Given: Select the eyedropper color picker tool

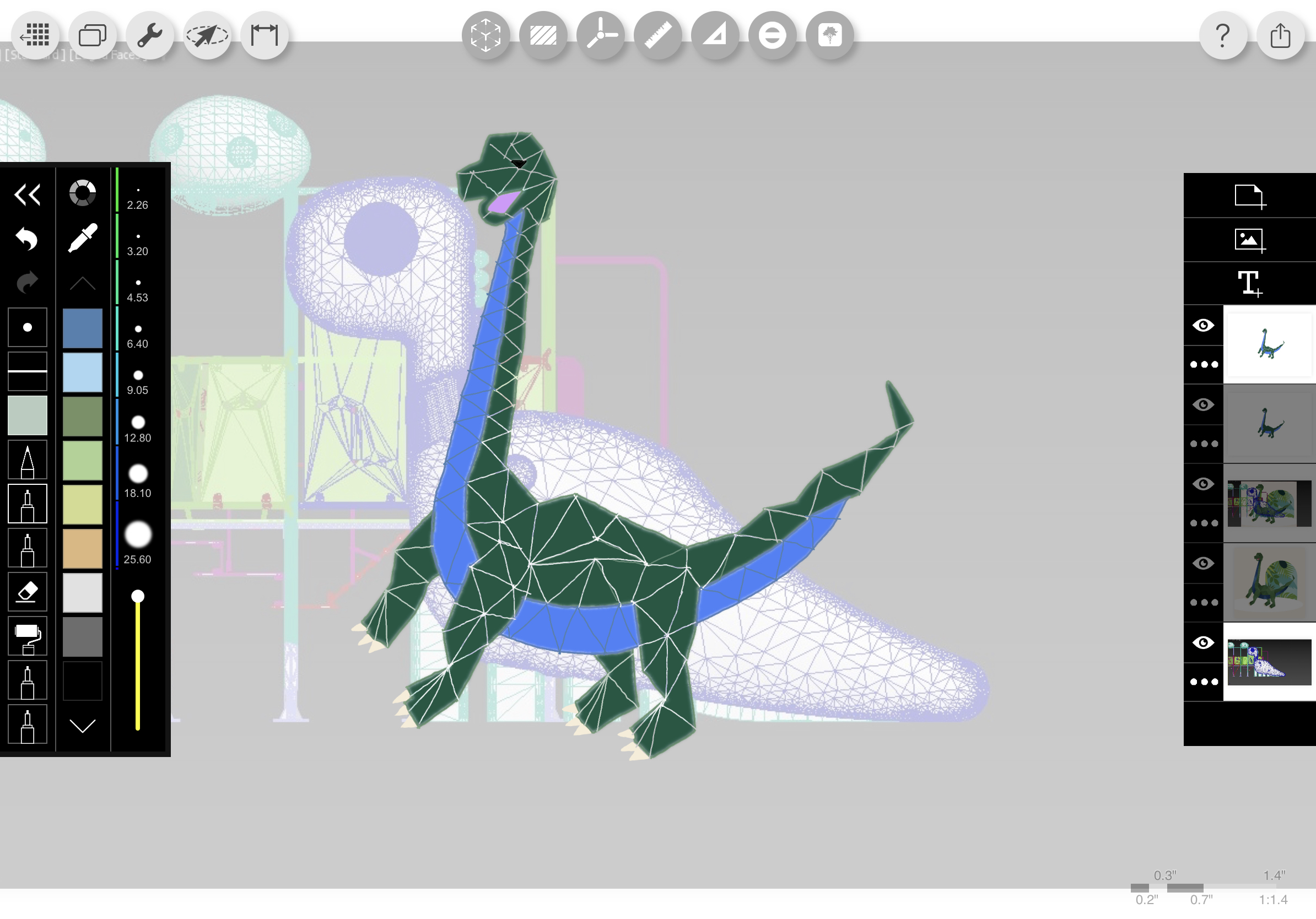Looking at the screenshot, I should pos(83,238).
